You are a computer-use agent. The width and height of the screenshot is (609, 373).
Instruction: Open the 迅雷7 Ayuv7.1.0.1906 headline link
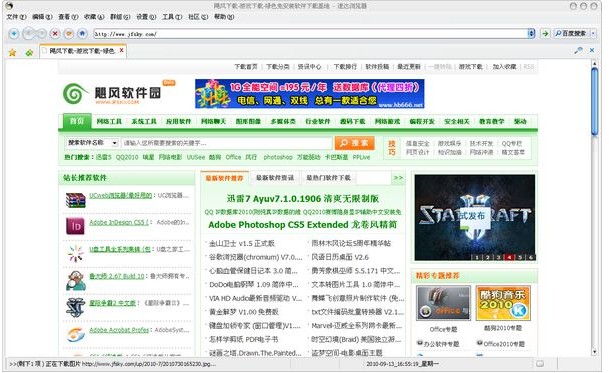coord(303,199)
